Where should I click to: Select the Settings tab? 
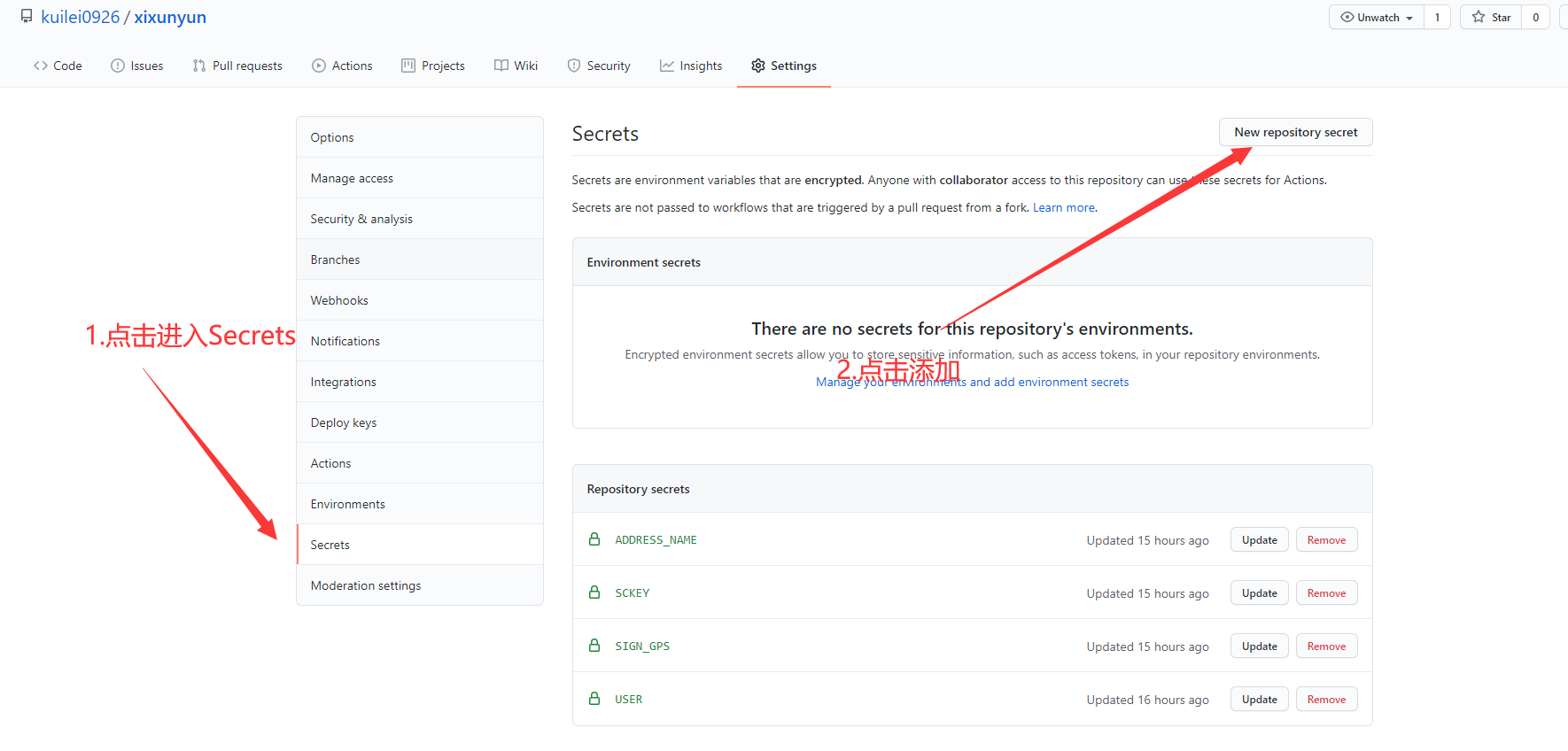784,66
